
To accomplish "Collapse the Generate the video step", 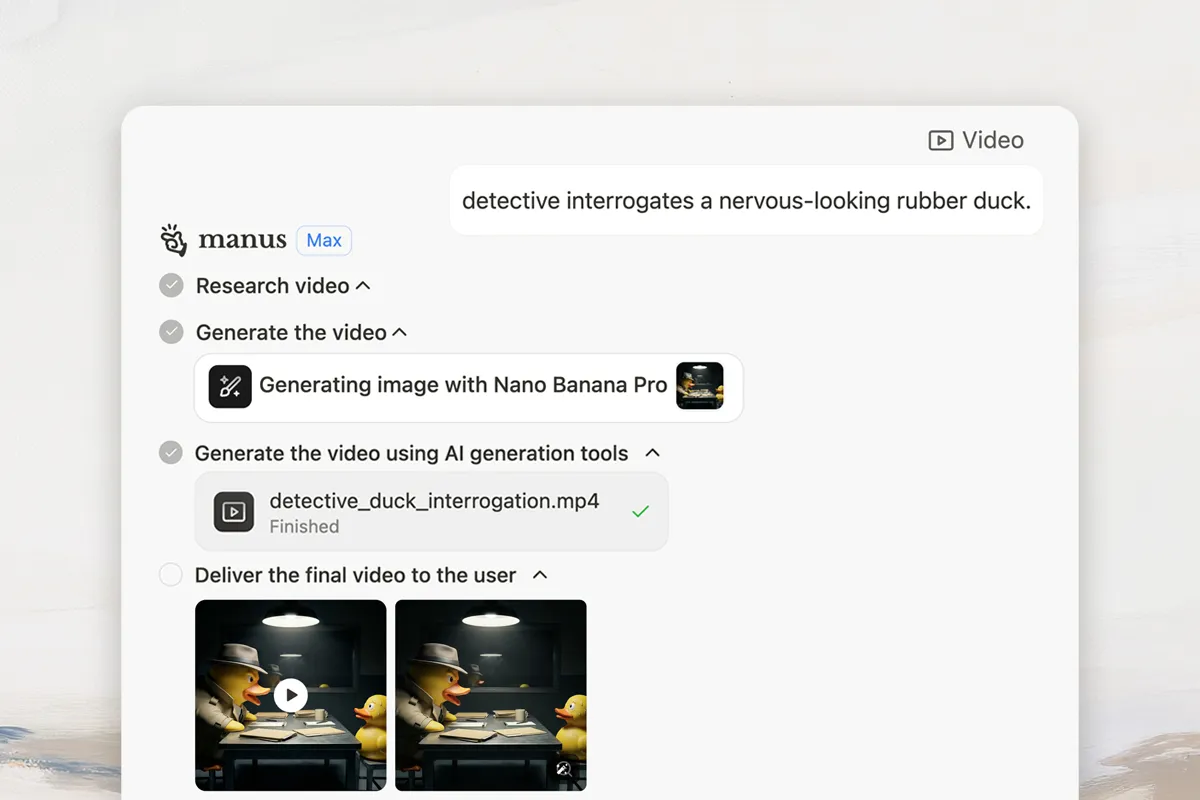I will click(400, 332).
